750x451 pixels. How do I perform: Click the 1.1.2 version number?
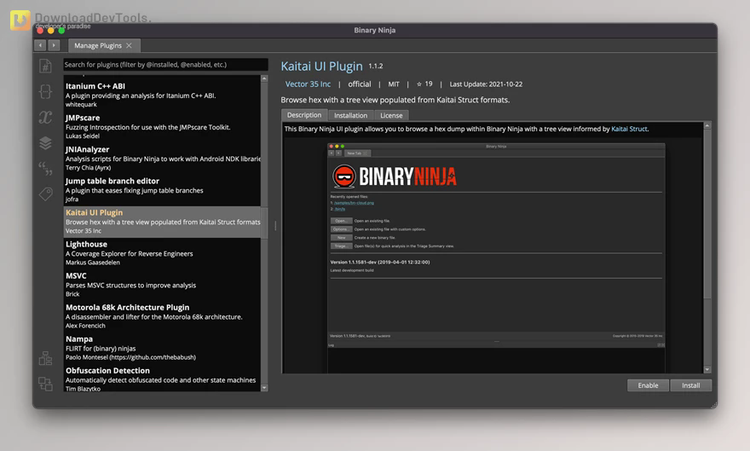(x=375, y=66)
